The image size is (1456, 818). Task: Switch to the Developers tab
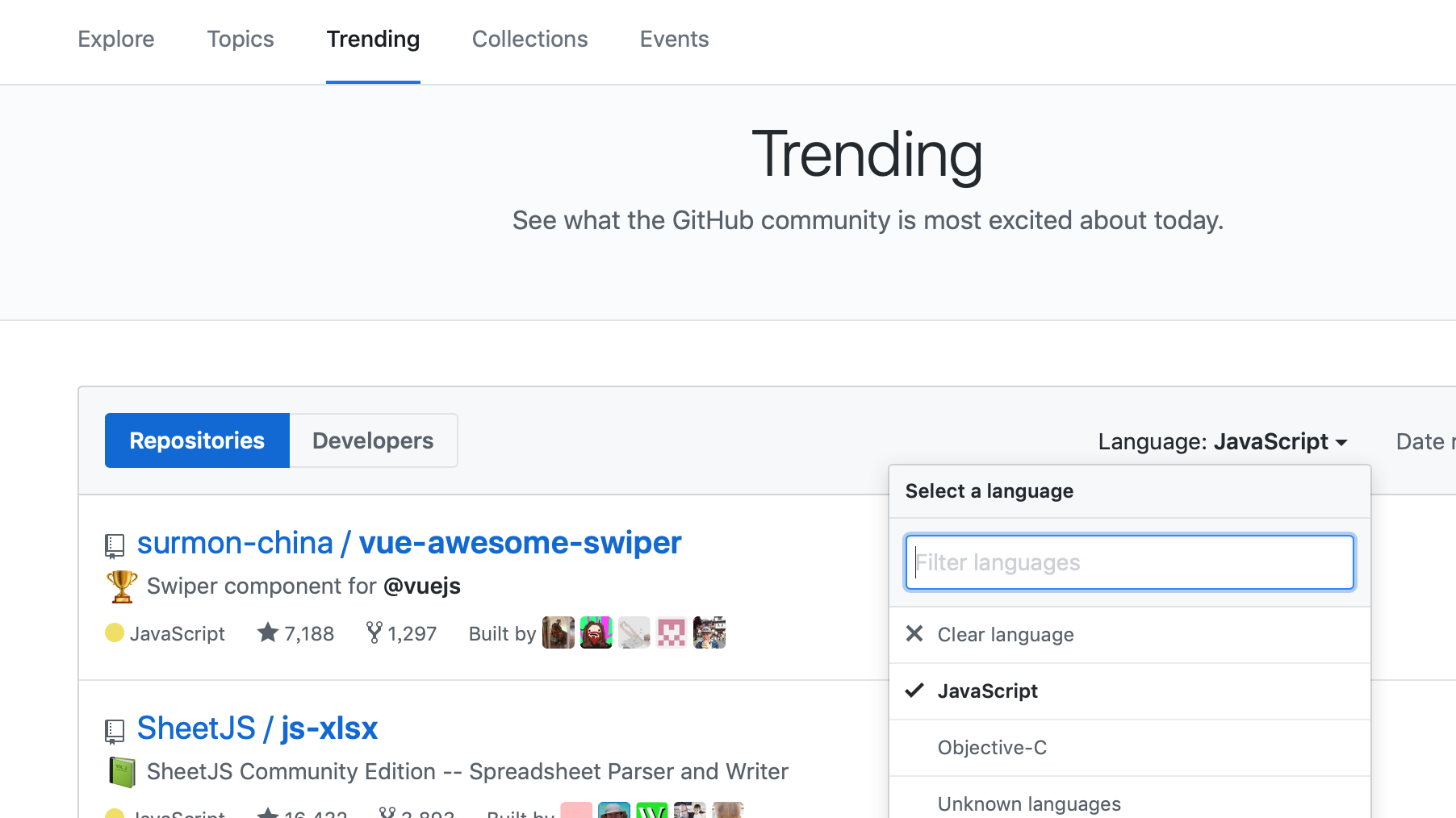(373, 440)
